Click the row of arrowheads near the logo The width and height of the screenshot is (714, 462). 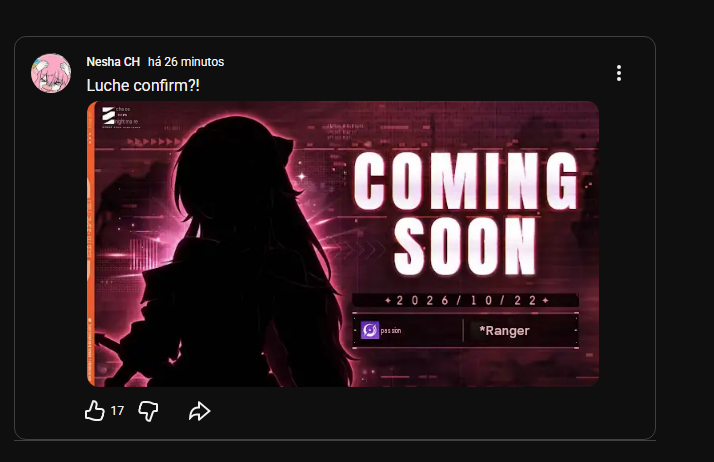(x=154, y=142)
